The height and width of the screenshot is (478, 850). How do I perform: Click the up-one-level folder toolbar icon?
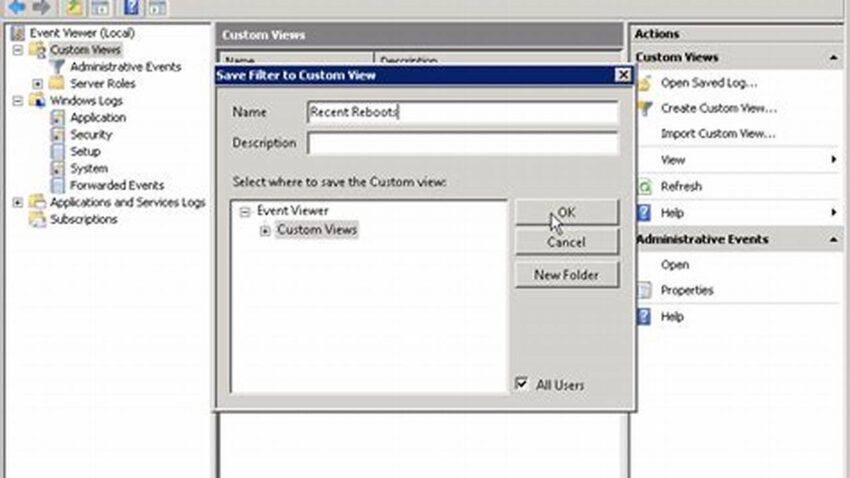tap(74, 8)
